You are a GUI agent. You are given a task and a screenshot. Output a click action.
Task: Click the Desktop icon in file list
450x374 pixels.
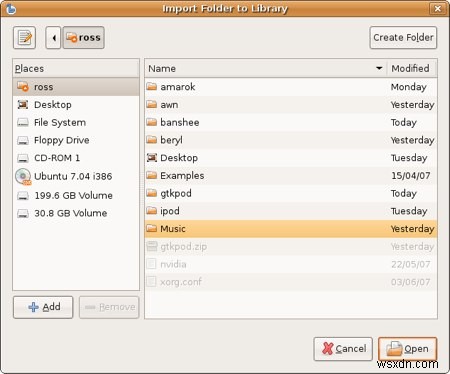coord(152,157)
